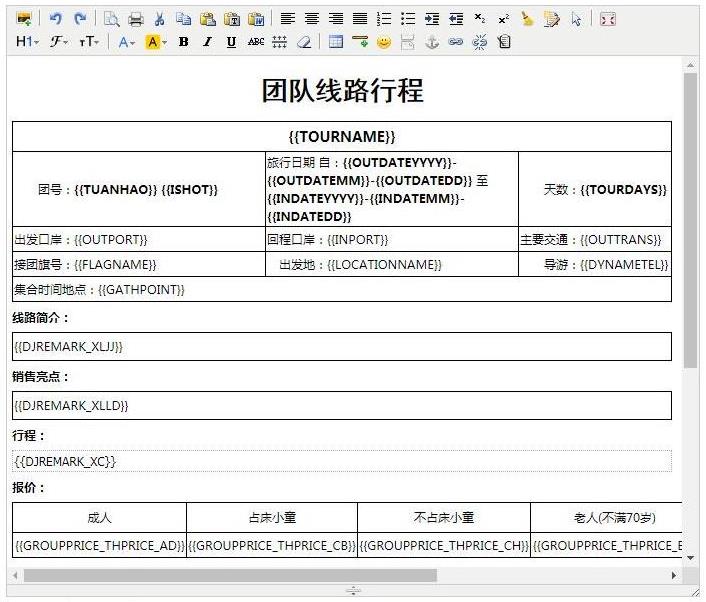Click the insert image icon

(24, 19)
